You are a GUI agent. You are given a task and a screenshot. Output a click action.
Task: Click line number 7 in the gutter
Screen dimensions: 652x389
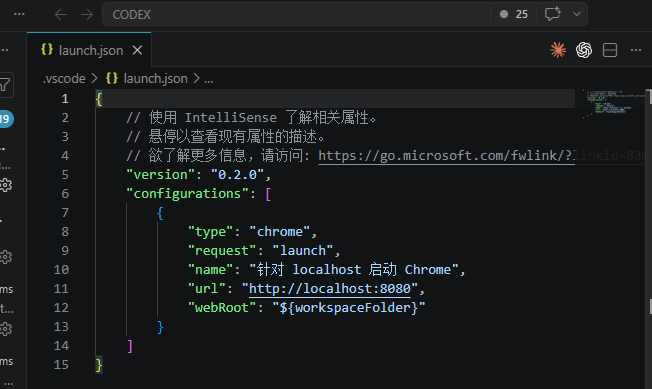(65, 213)
